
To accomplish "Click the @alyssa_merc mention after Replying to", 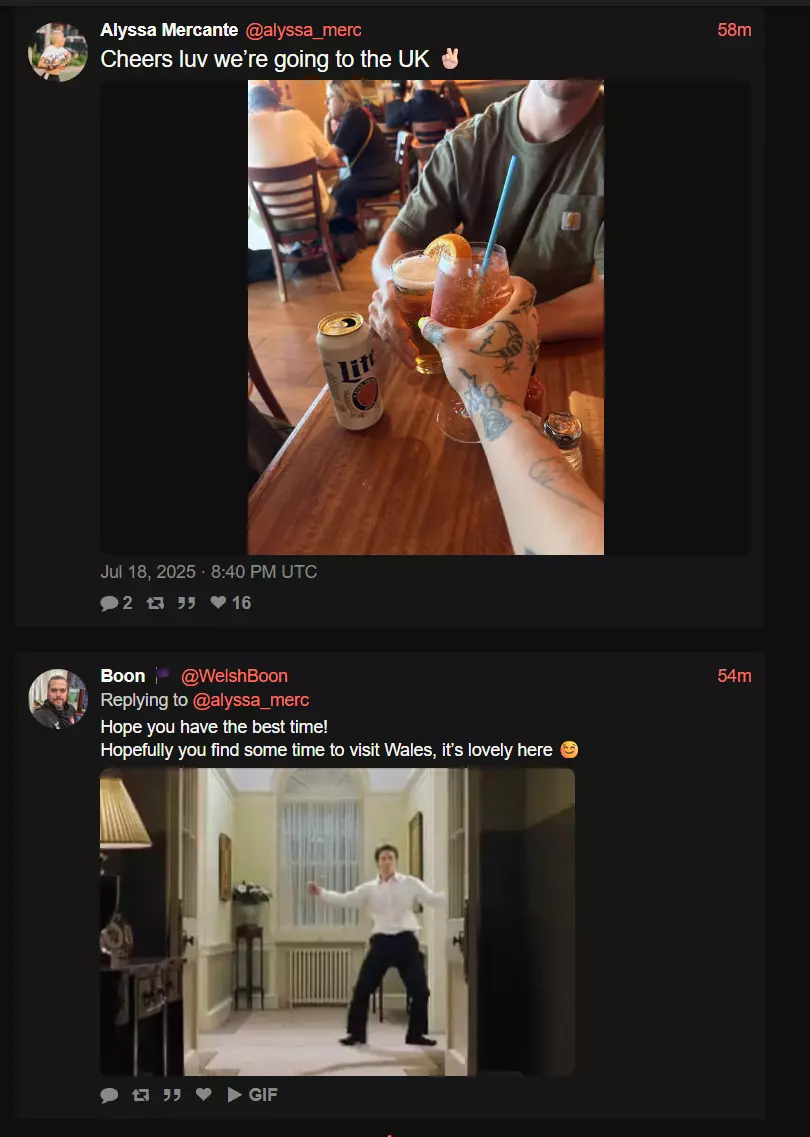I will pos(251,700).
